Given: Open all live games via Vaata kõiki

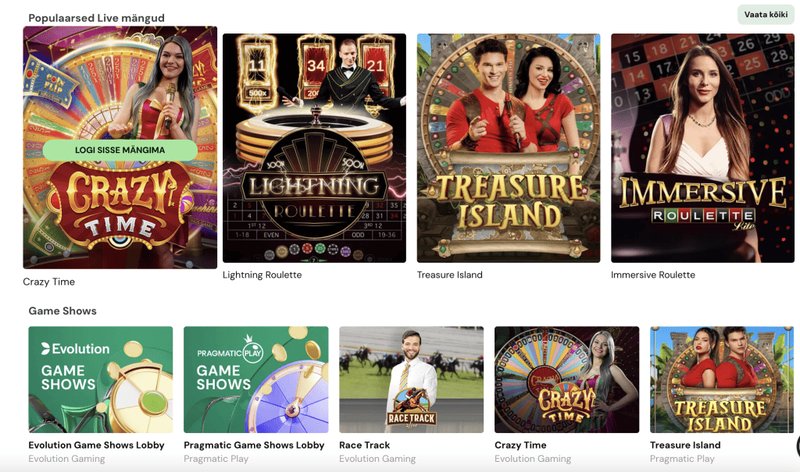Looking at the screenshot, I should (765, 14).
